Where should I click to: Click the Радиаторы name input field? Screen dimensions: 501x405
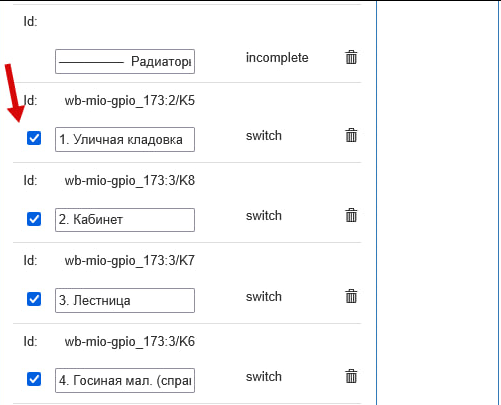[x=125, y=61]
